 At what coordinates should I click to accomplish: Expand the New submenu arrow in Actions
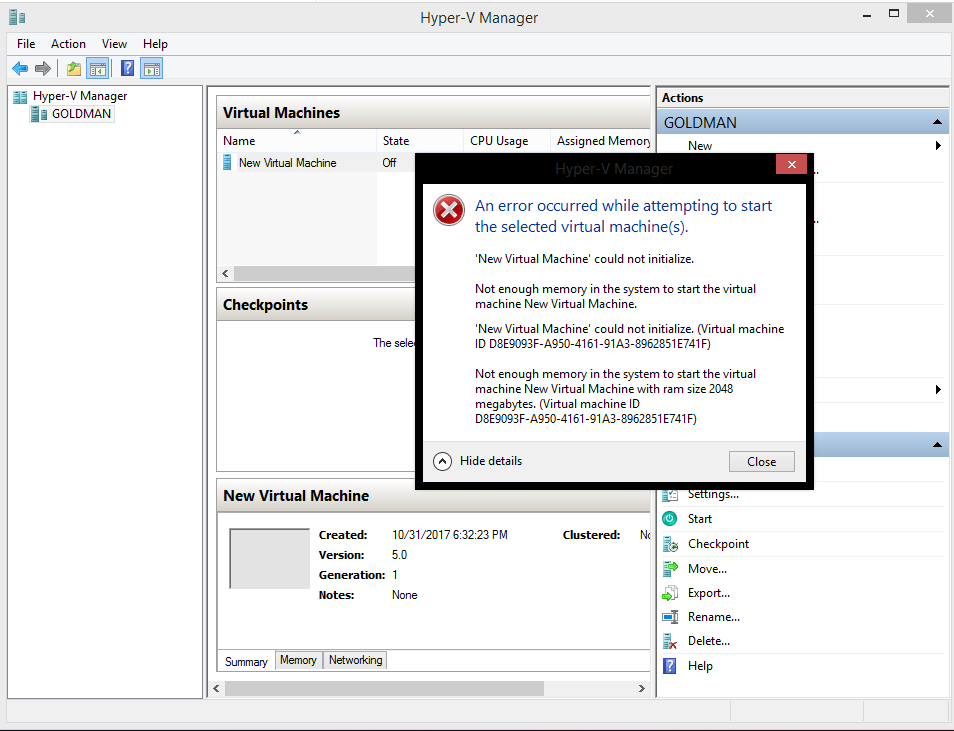938,145
